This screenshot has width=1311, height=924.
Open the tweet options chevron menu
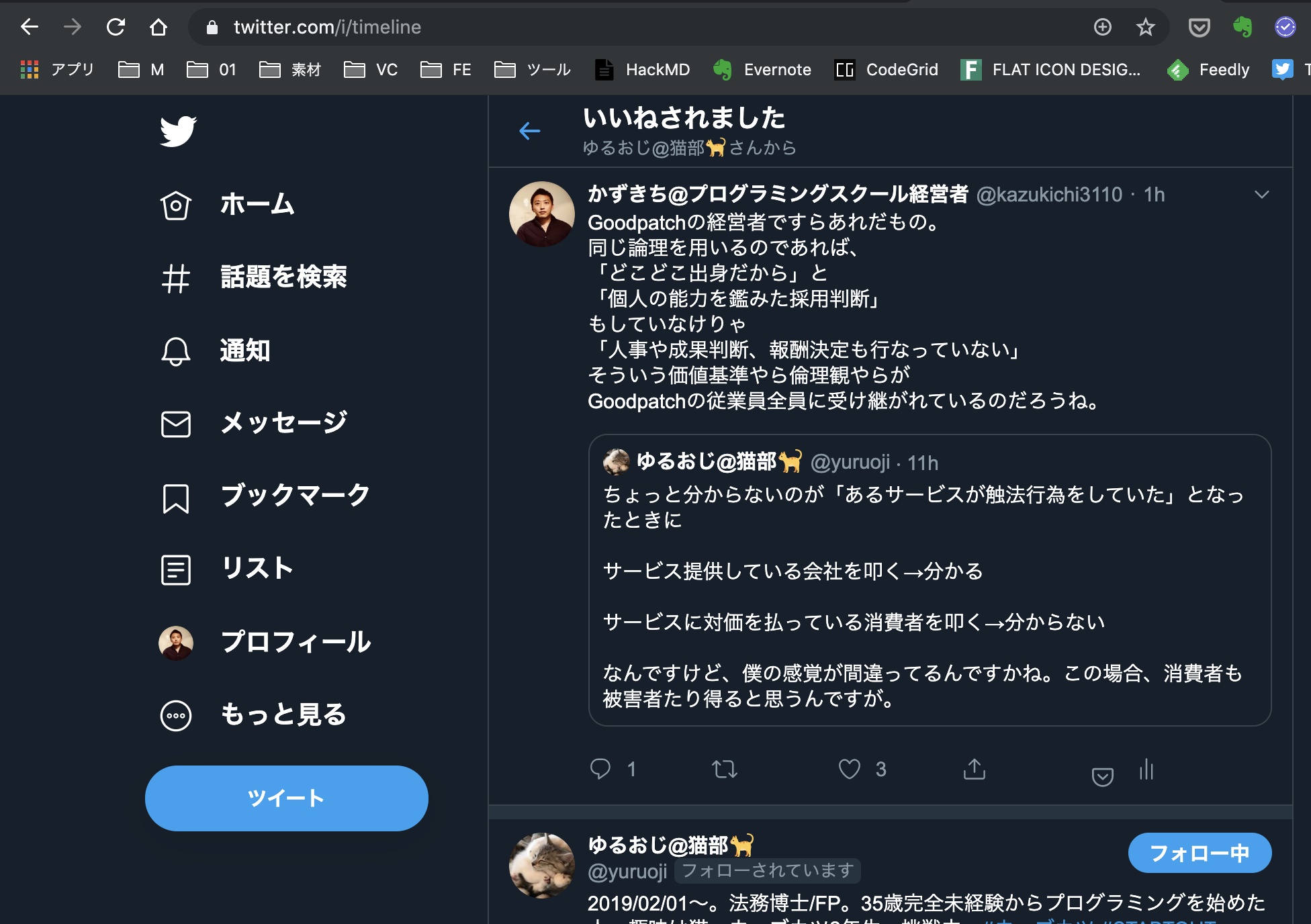point(1261,195)
